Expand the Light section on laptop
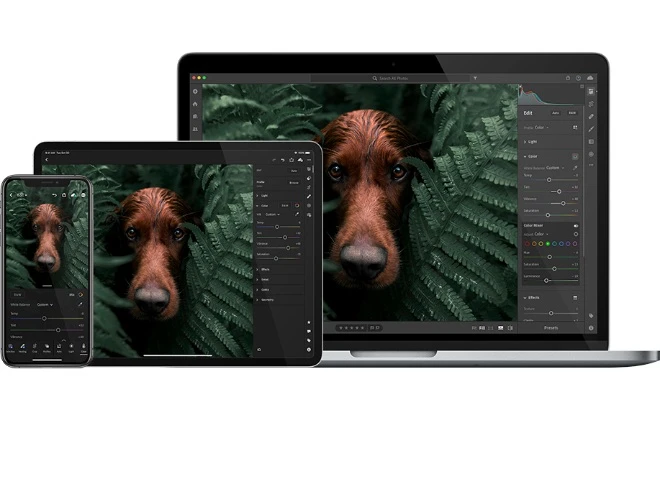This screenshot has height=495, width=660. (530, 142)
